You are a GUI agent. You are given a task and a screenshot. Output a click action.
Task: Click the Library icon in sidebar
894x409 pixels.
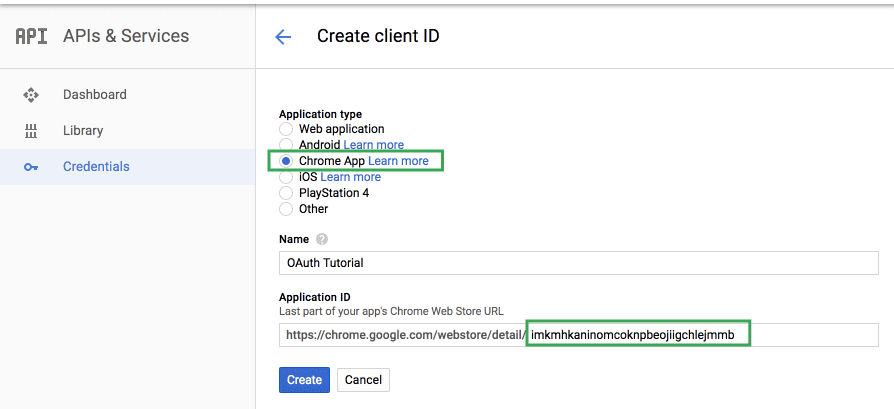pos(31,131)
